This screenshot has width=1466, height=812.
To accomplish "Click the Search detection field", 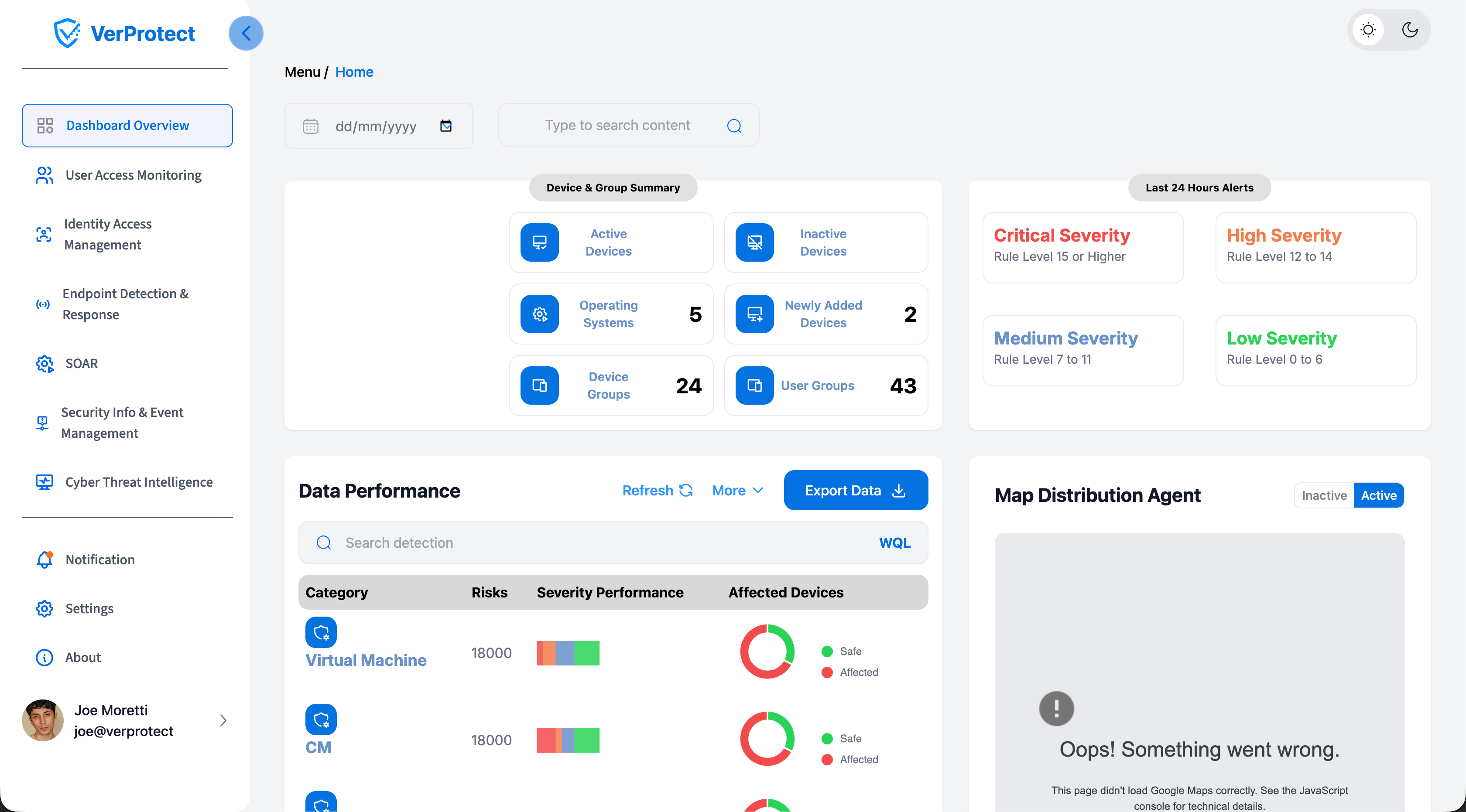I will point(613,542).
